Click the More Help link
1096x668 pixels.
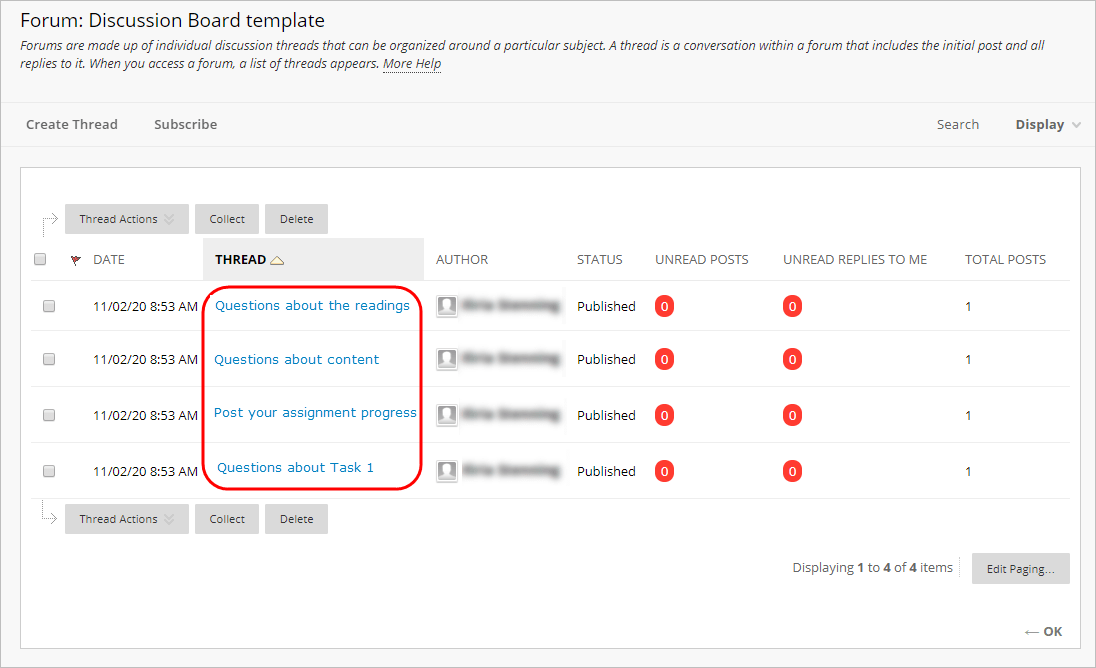tap(411, 63)
